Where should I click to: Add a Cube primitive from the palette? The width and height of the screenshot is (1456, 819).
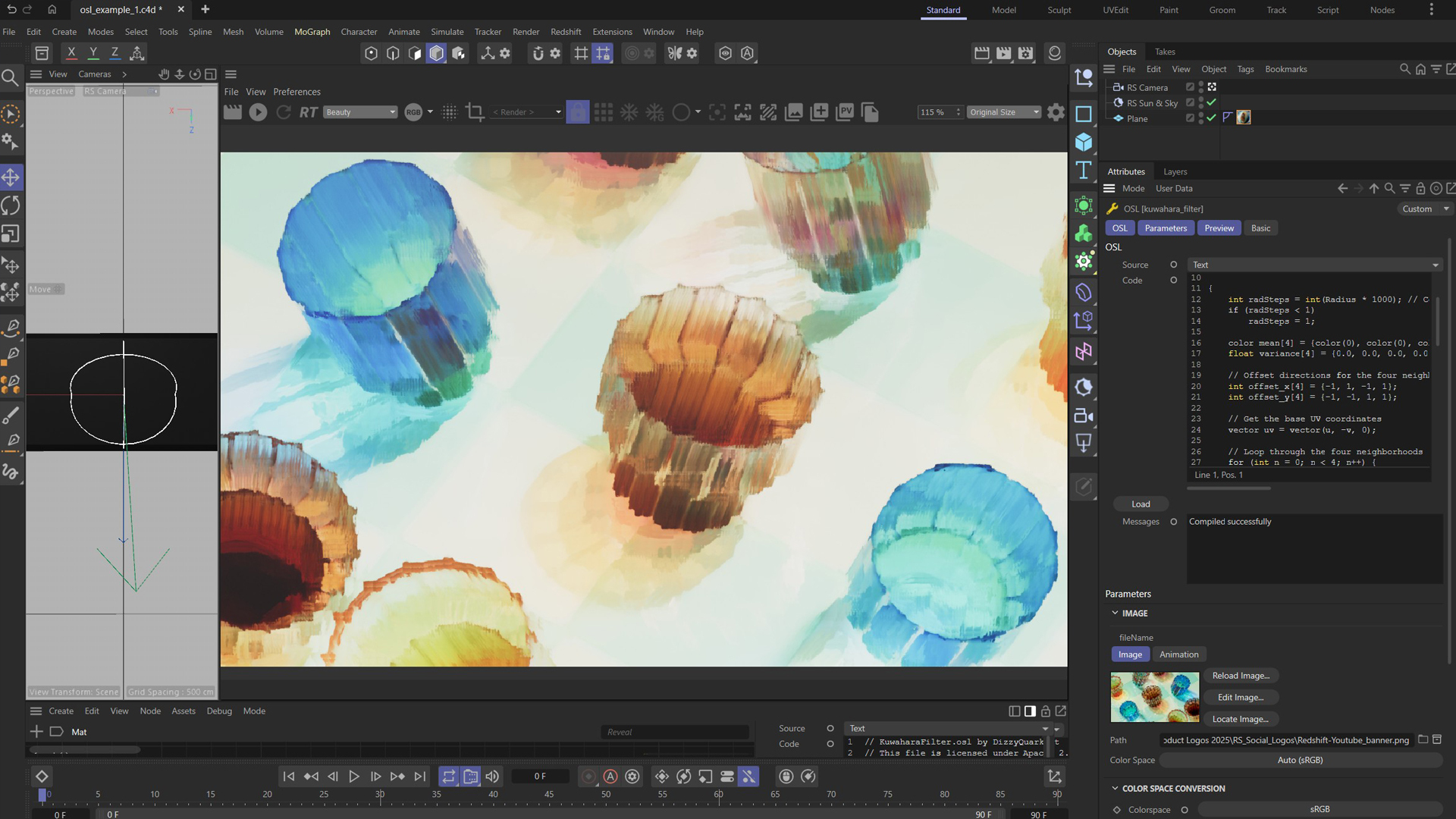pos(1084,142)
